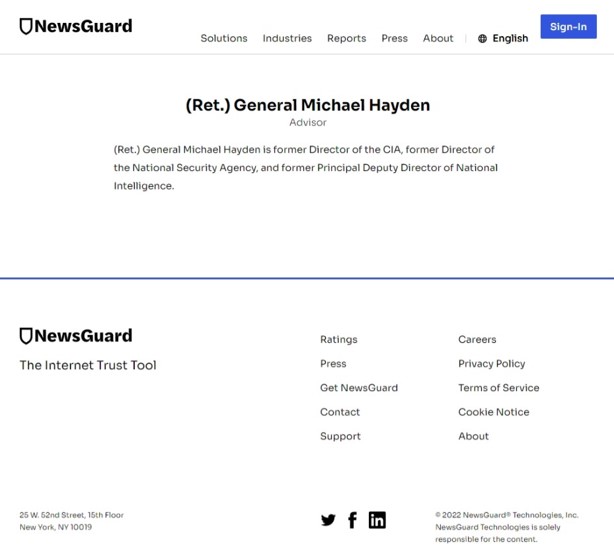The image size is (614, 551).
Task: Follow the About link in footer
Action: click(x=473, y=436)
